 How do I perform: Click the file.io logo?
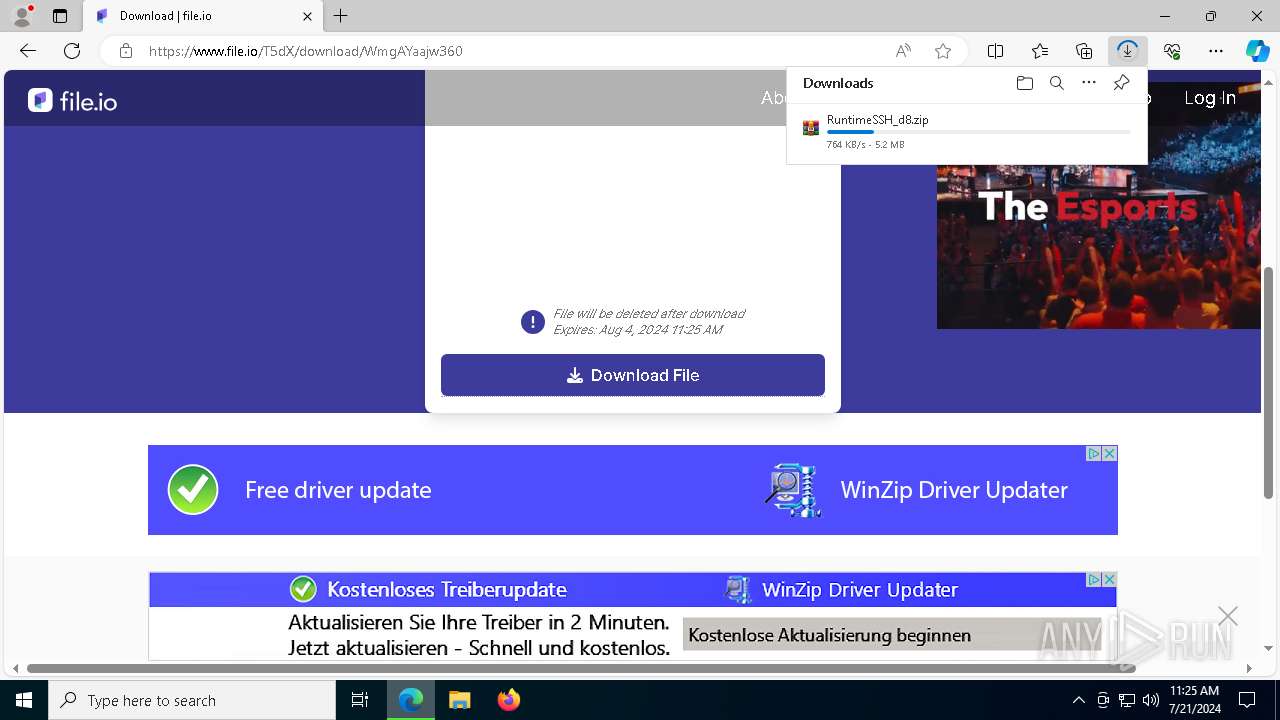click(x=72, y=100)
